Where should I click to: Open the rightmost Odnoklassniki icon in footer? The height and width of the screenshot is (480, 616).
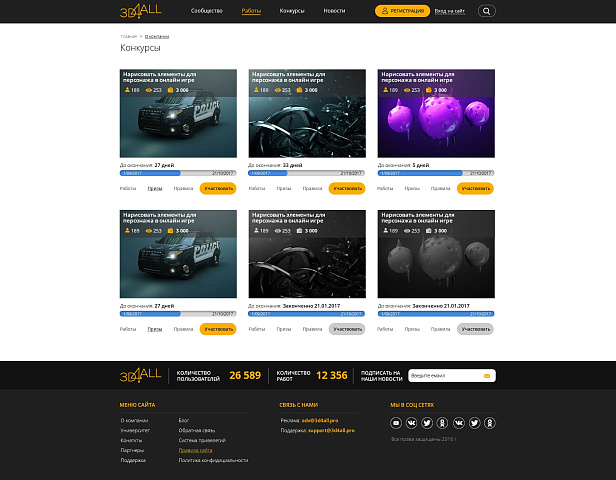click(x=490, y=423)
